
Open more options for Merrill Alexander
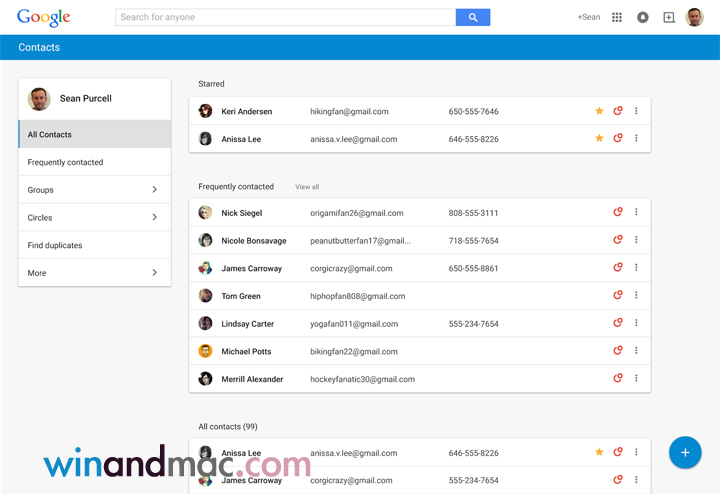click(x=636, y=378)
